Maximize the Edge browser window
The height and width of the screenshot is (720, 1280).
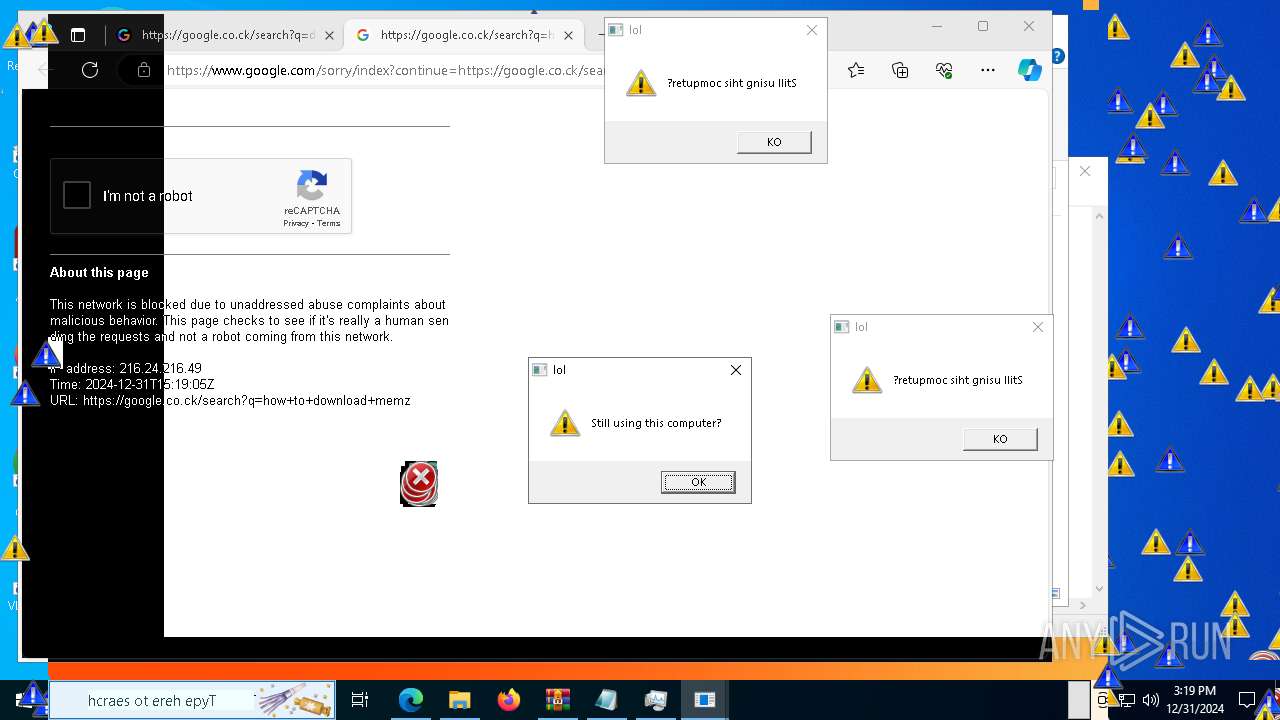click(983, 26)
